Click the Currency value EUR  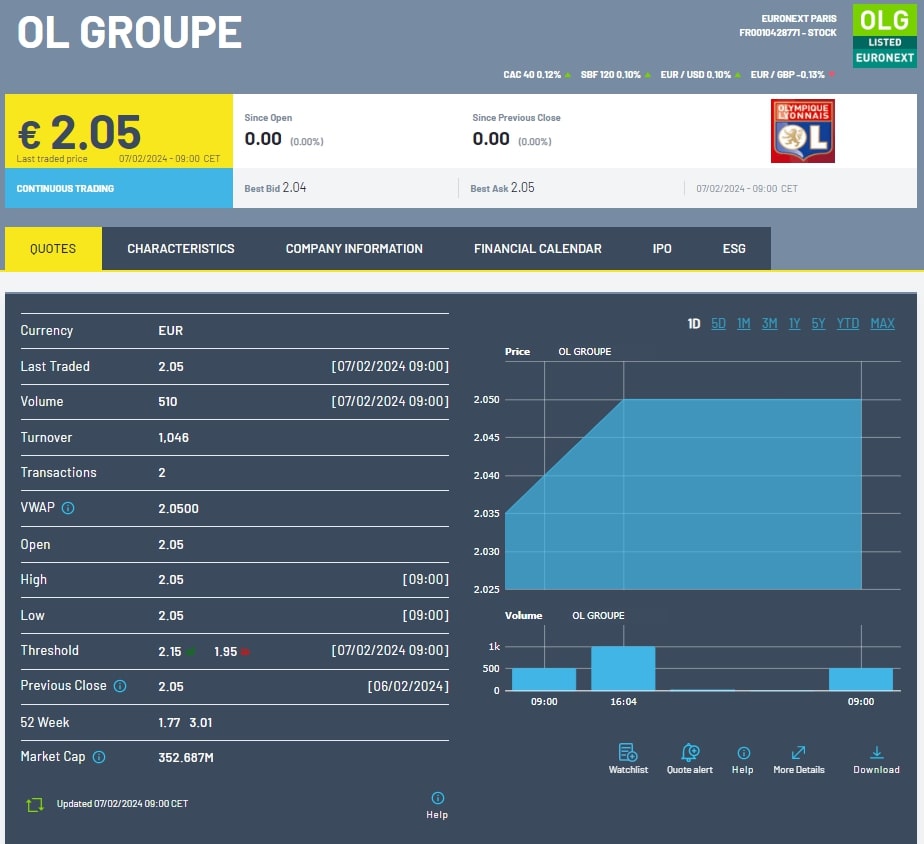171,331
